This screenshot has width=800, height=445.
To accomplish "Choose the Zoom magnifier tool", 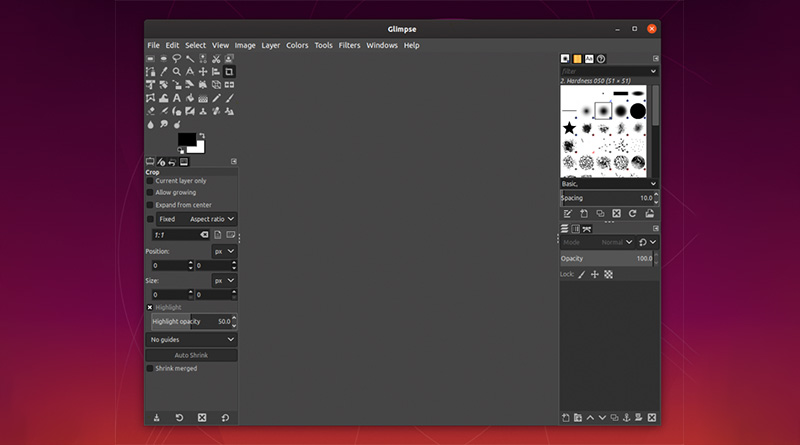I will (x=177, y=72).
